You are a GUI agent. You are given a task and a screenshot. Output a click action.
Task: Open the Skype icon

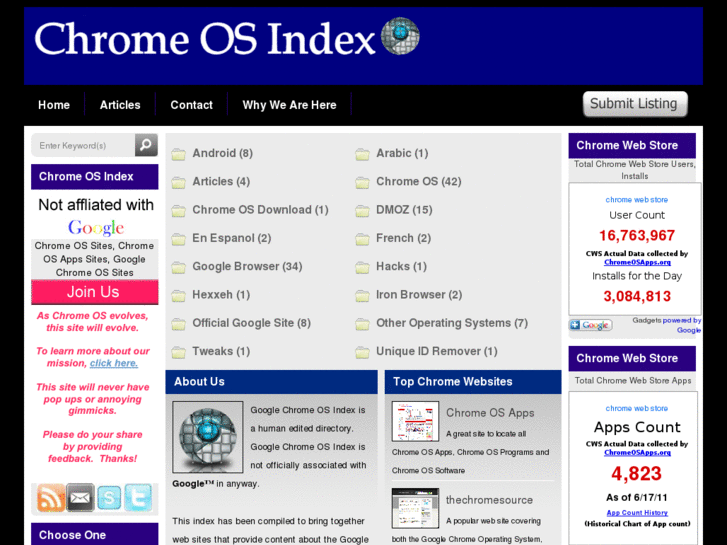click(109, 498)
